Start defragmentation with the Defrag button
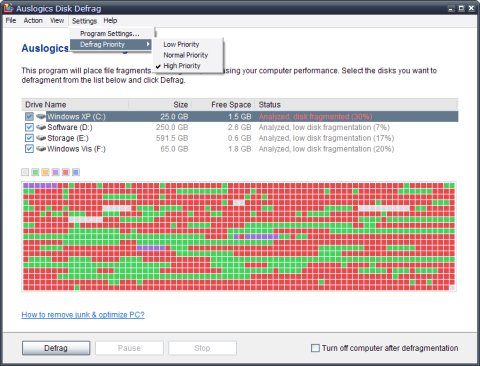The image size is (480, 366). click(56, 348)
